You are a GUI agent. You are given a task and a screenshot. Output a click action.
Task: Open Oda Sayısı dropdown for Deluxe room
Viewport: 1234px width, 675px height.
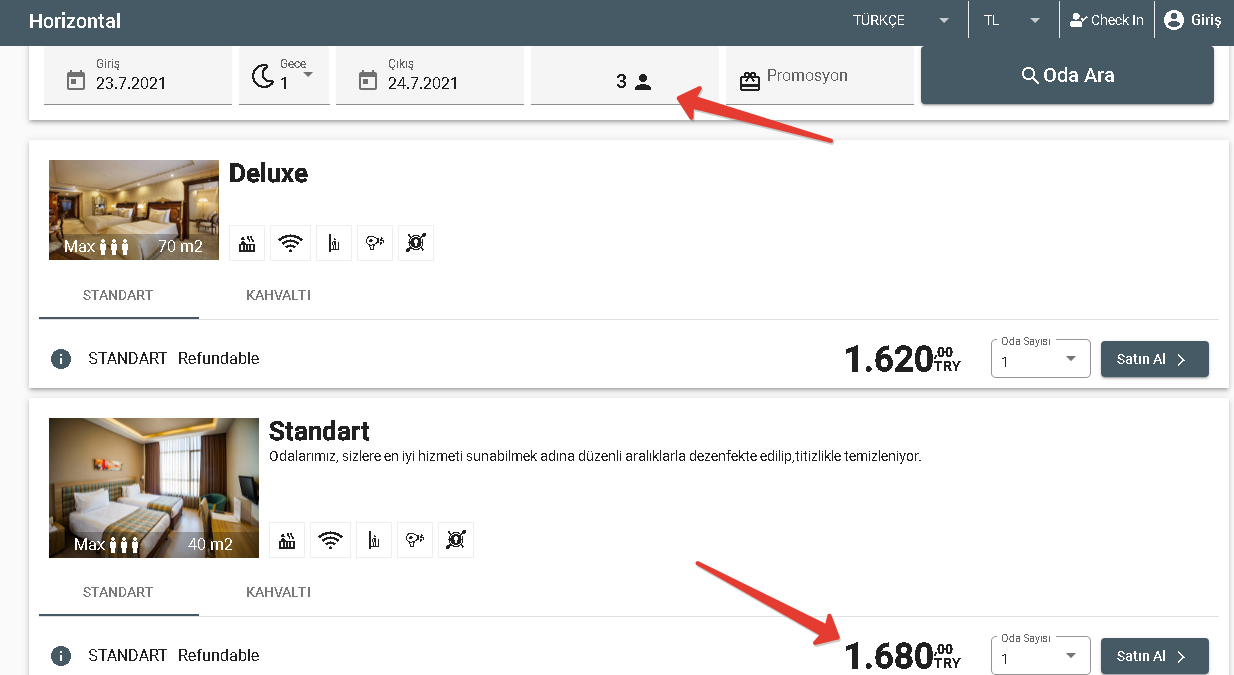(x=1040, y=360)
